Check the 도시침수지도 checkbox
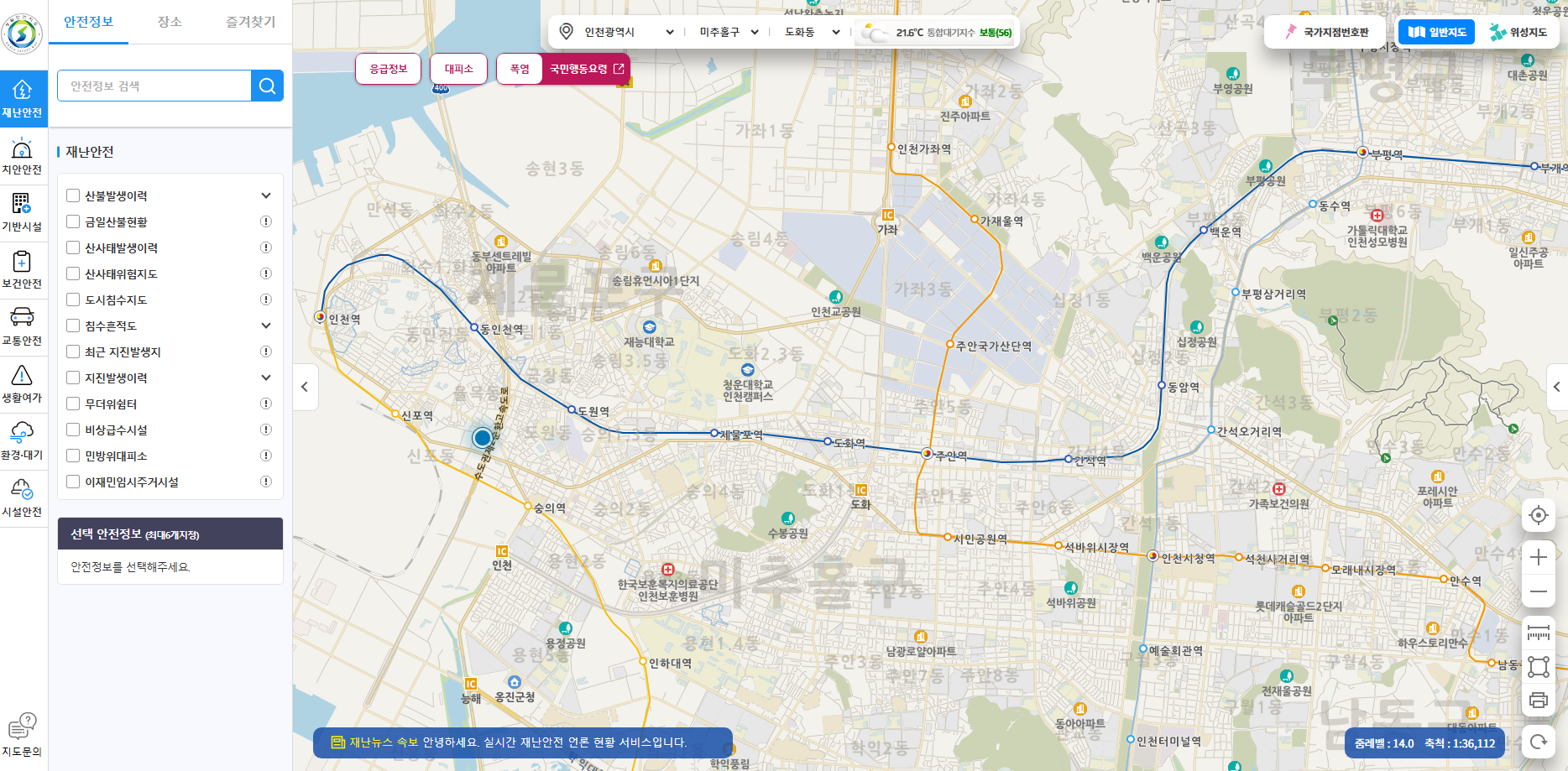This screenshot has height=771, width=1568. point(73,300)
